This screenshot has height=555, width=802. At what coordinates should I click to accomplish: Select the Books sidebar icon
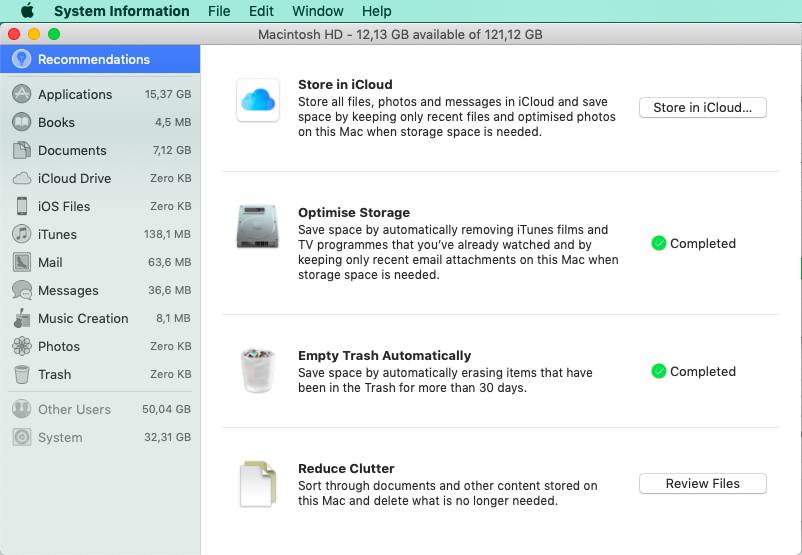click(x=21, y=122)
